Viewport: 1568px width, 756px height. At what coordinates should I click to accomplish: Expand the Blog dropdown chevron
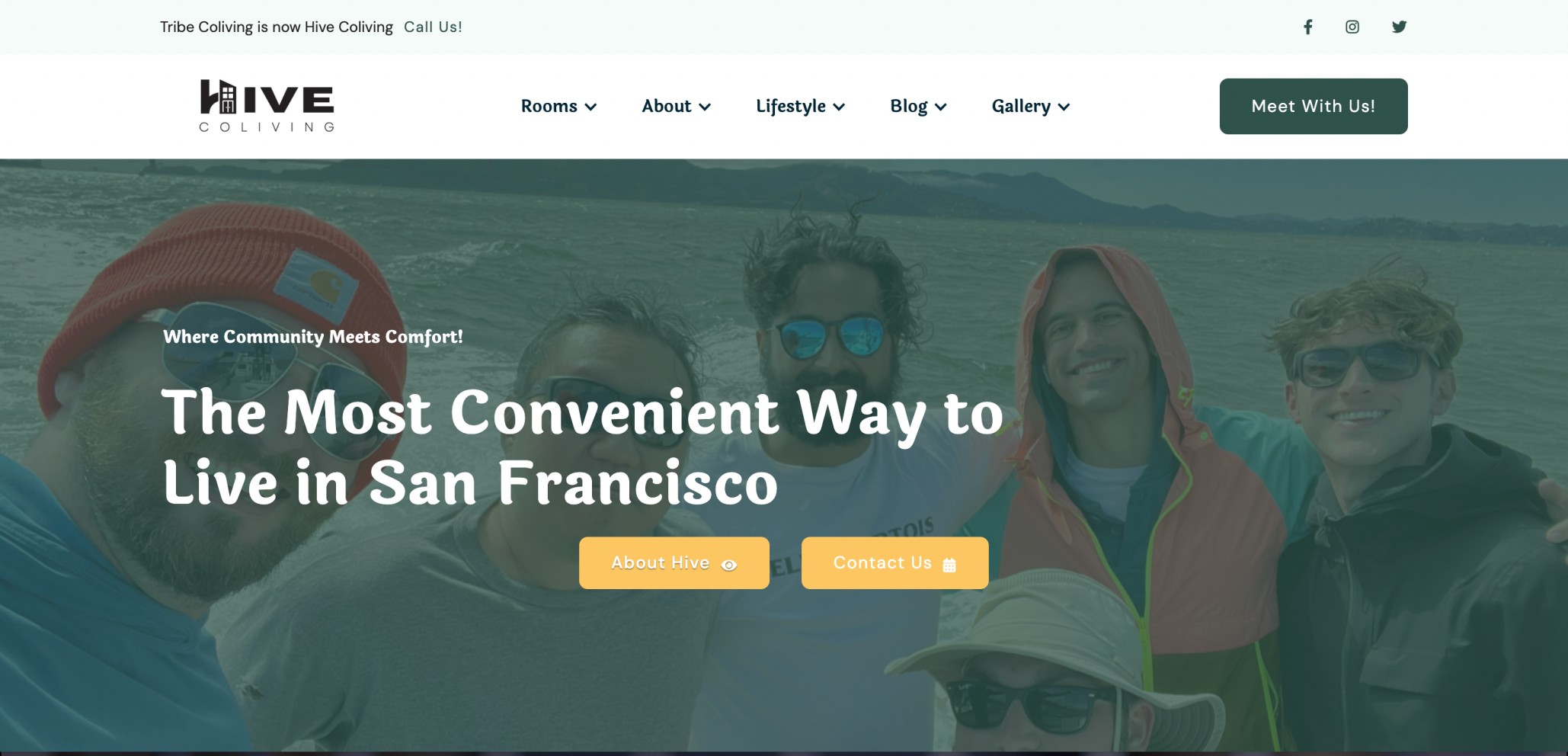click(x=941, y=107)
